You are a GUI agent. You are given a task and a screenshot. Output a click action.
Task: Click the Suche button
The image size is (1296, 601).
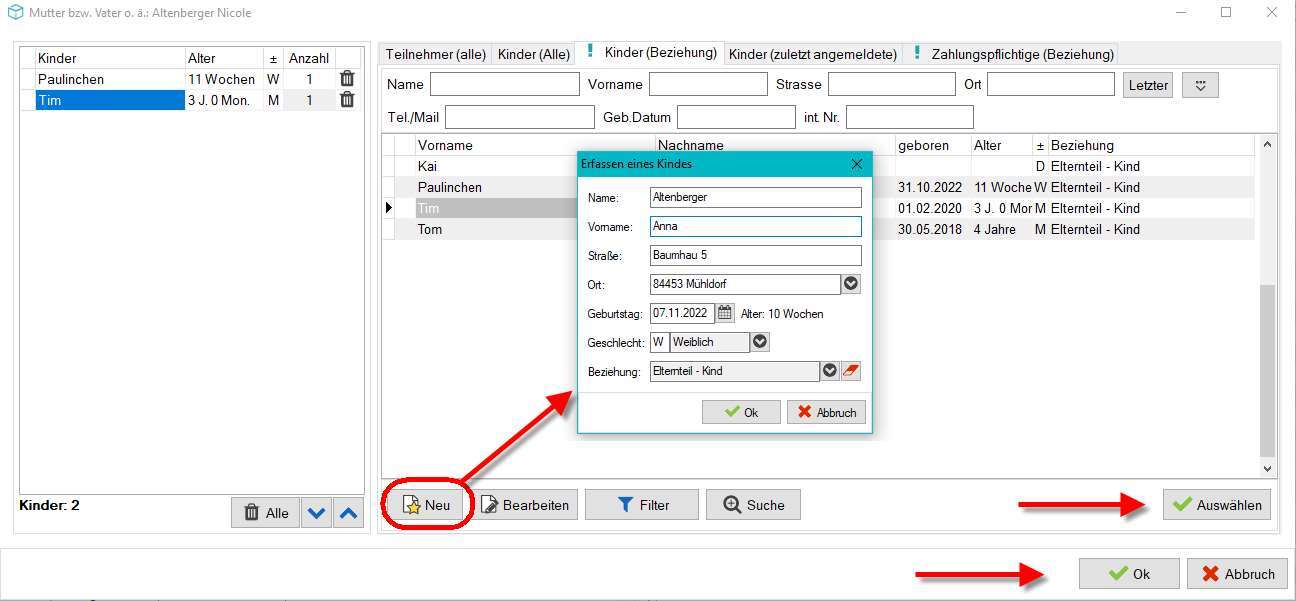tap(753, 505)
